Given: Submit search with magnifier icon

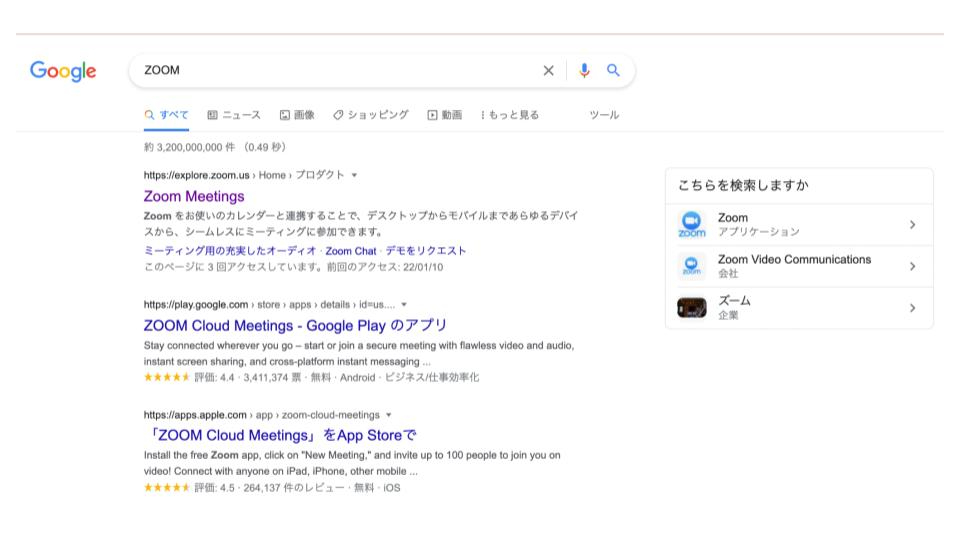Looking at the screenshot, I should (x=613, y=70).
